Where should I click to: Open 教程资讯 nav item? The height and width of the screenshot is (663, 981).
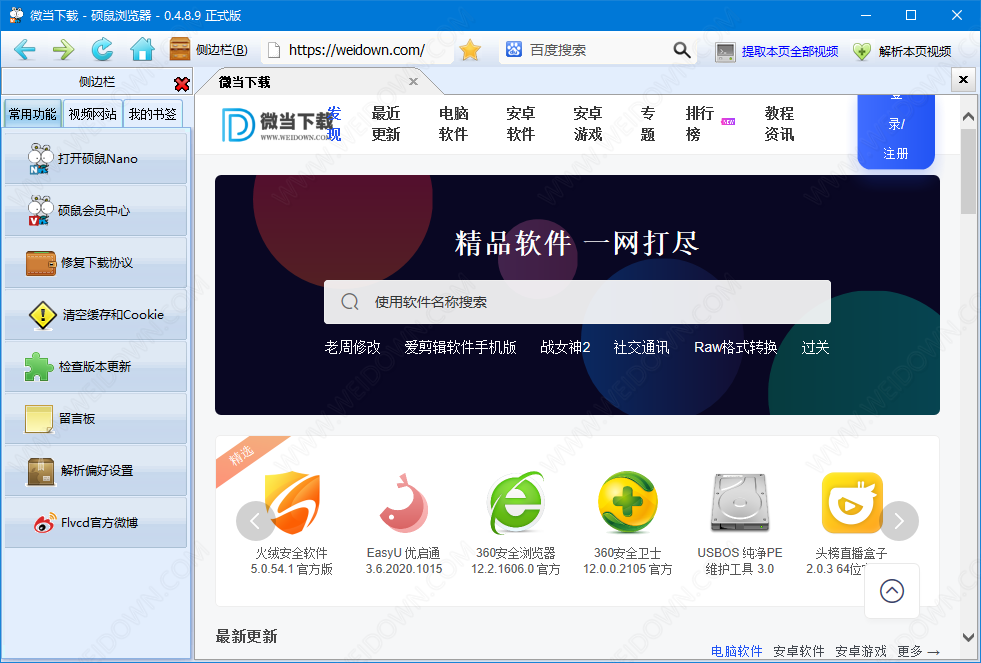tap(779, 124)
